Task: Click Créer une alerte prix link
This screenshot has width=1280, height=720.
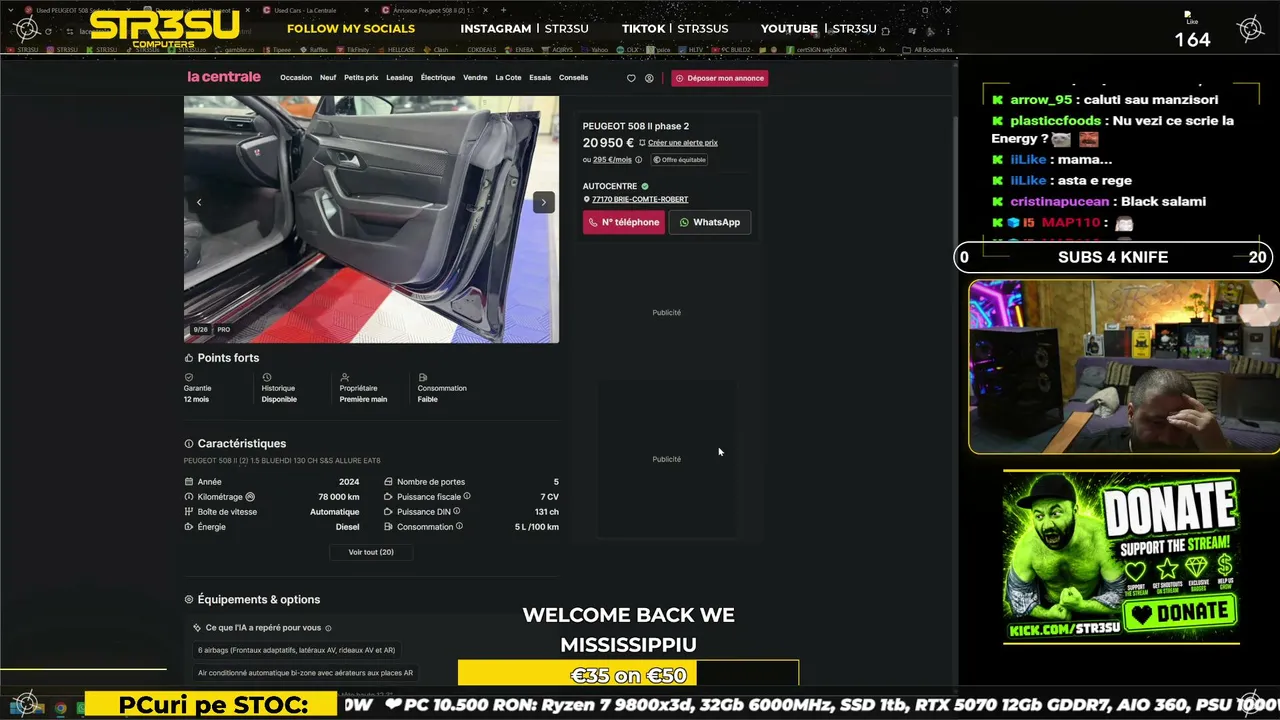Action: click(682, 143)
